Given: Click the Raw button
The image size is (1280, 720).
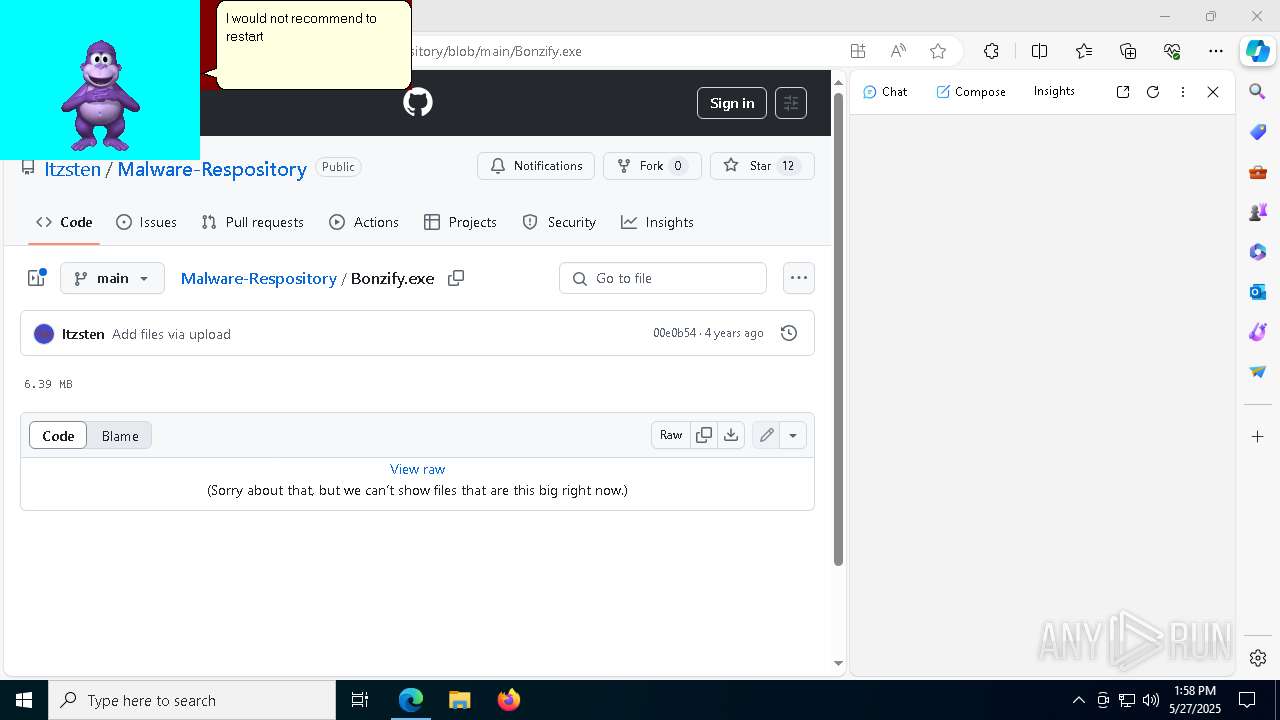Looking at the screenshot, I should point(671,435).
